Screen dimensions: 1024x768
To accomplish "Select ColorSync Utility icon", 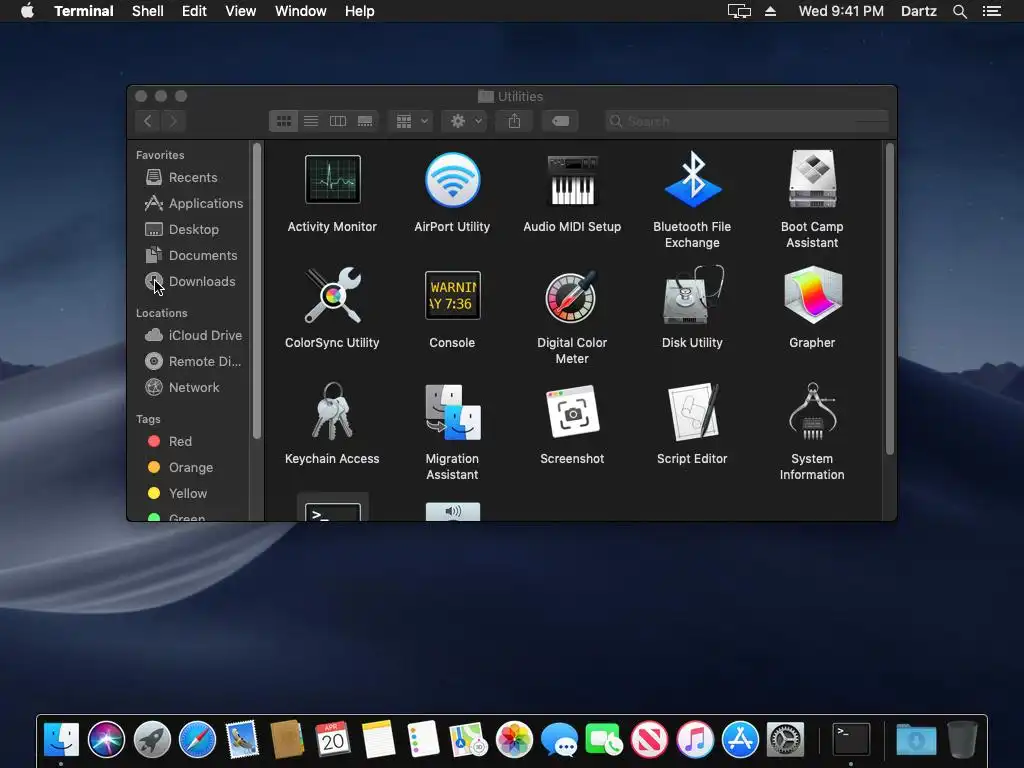I will coord(332,295).
